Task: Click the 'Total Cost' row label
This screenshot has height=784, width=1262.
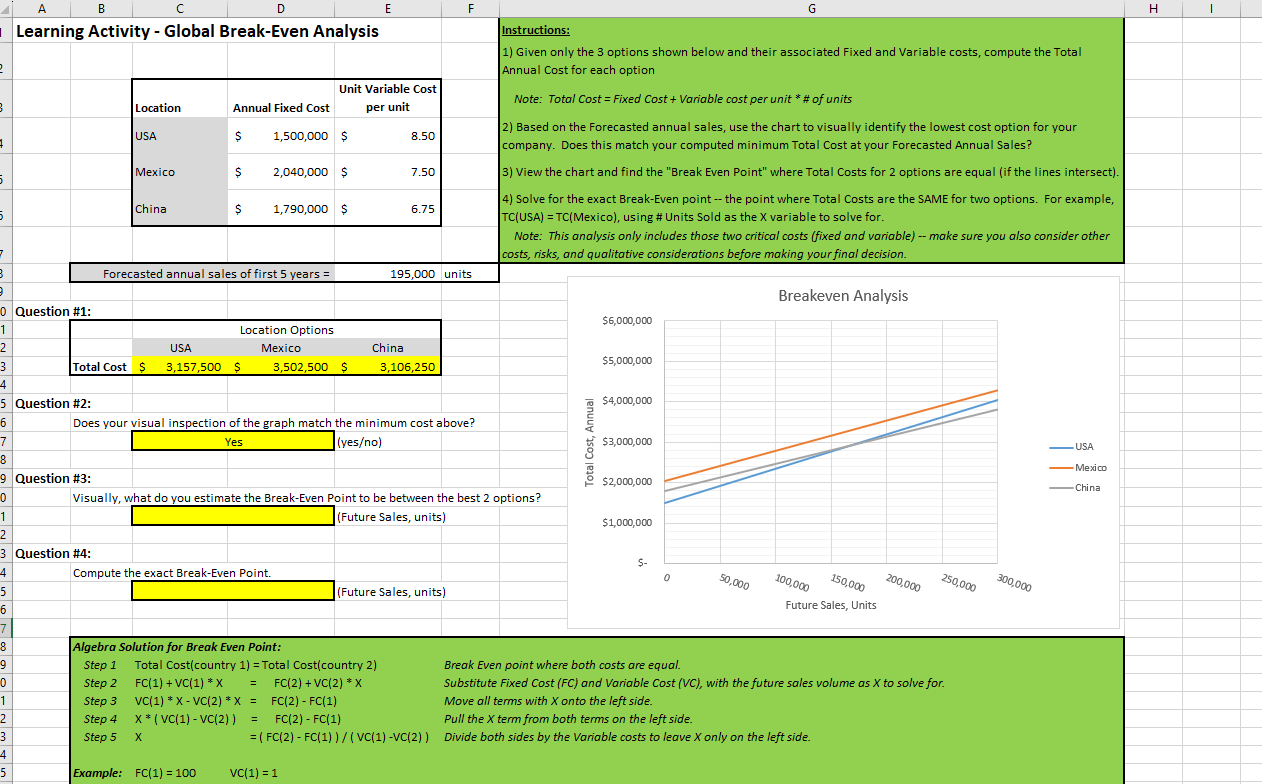Action: click(102, 367)
